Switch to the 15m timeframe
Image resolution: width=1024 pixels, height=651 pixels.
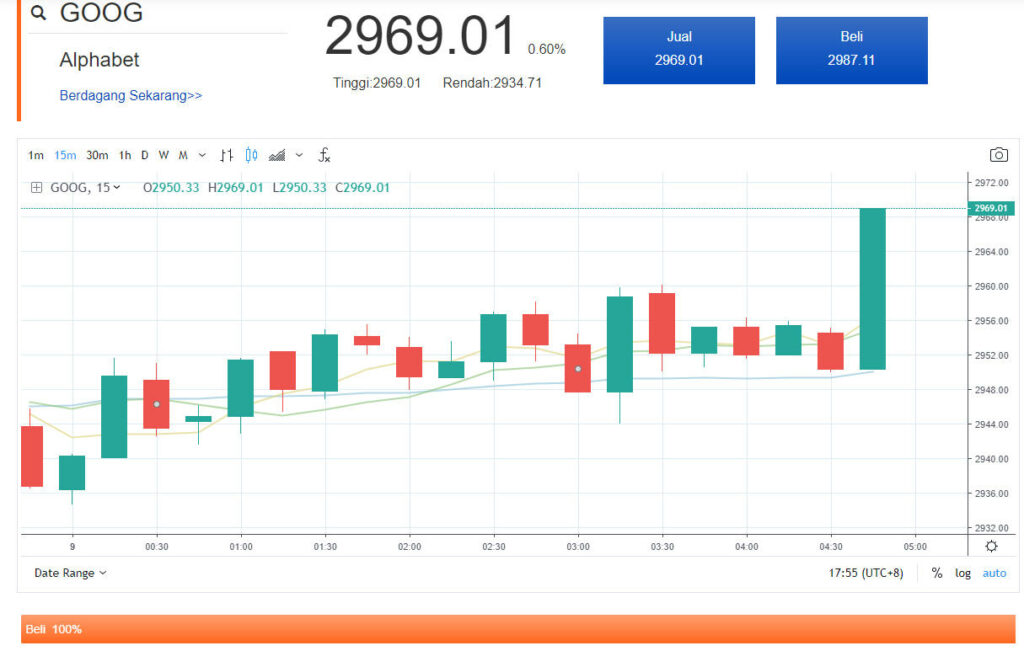[x=65, y=155]
